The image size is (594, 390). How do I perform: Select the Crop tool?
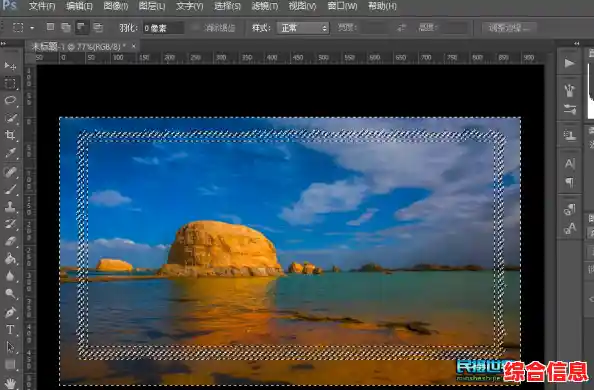click(10, 135)
